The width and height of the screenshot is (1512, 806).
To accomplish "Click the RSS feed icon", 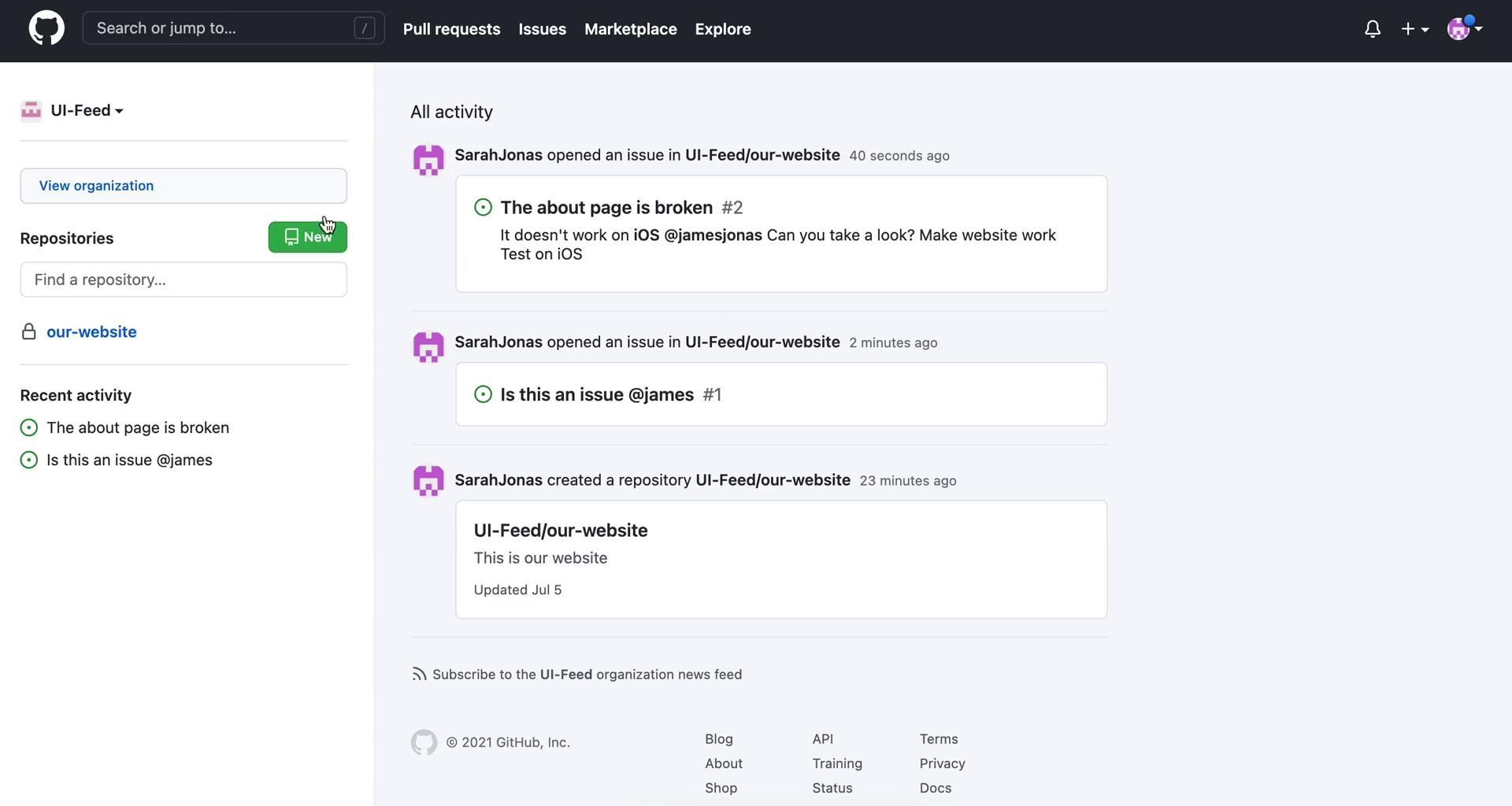I will point(419,675).
